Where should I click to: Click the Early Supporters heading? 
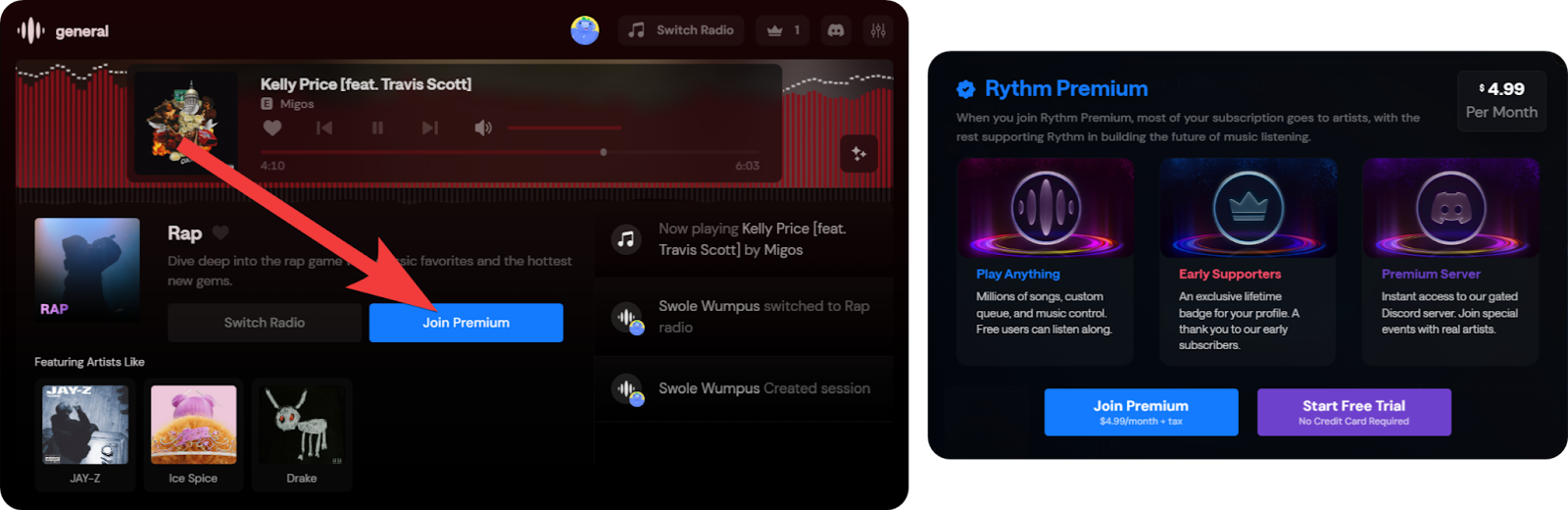[x=1230, y=275]
